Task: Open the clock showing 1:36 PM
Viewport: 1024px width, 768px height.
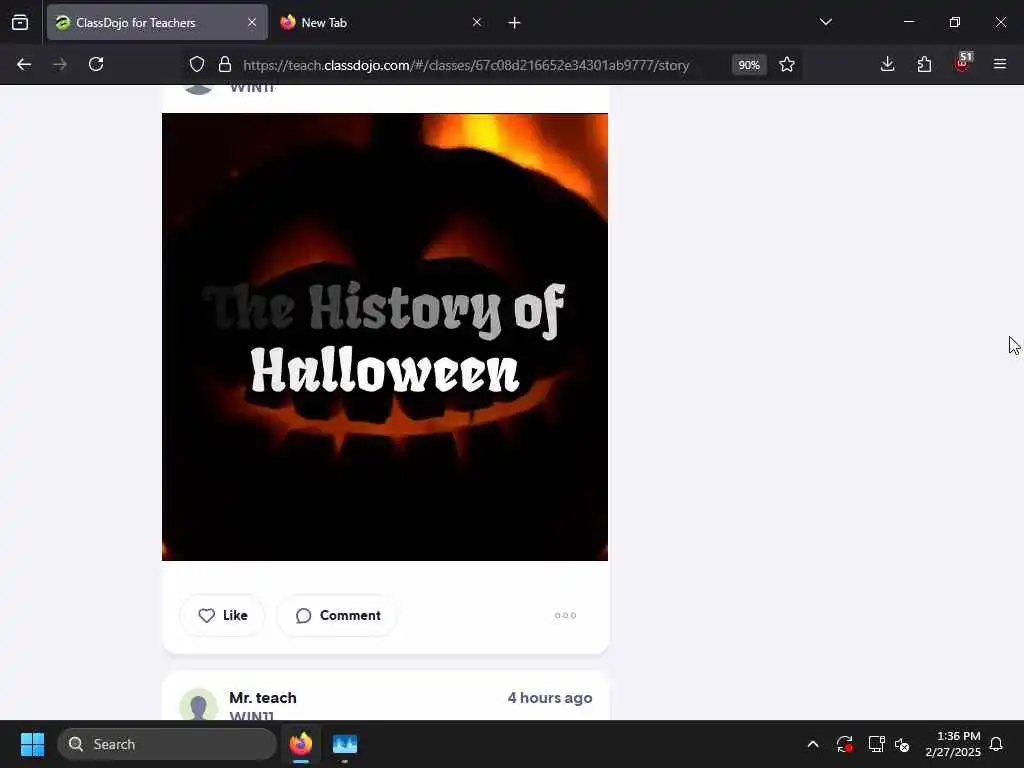Action: [952, 744]
